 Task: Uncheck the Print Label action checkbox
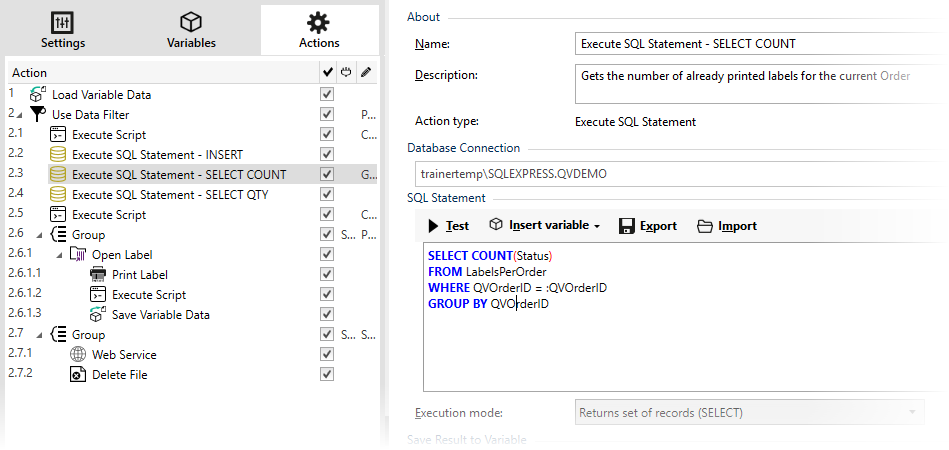click(326, 275)
